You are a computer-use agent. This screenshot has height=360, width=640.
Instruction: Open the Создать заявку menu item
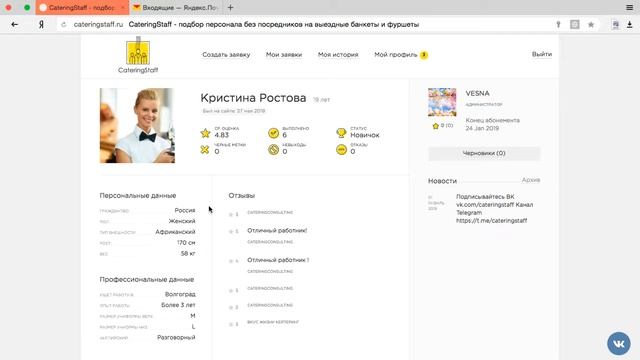point(226,55)
